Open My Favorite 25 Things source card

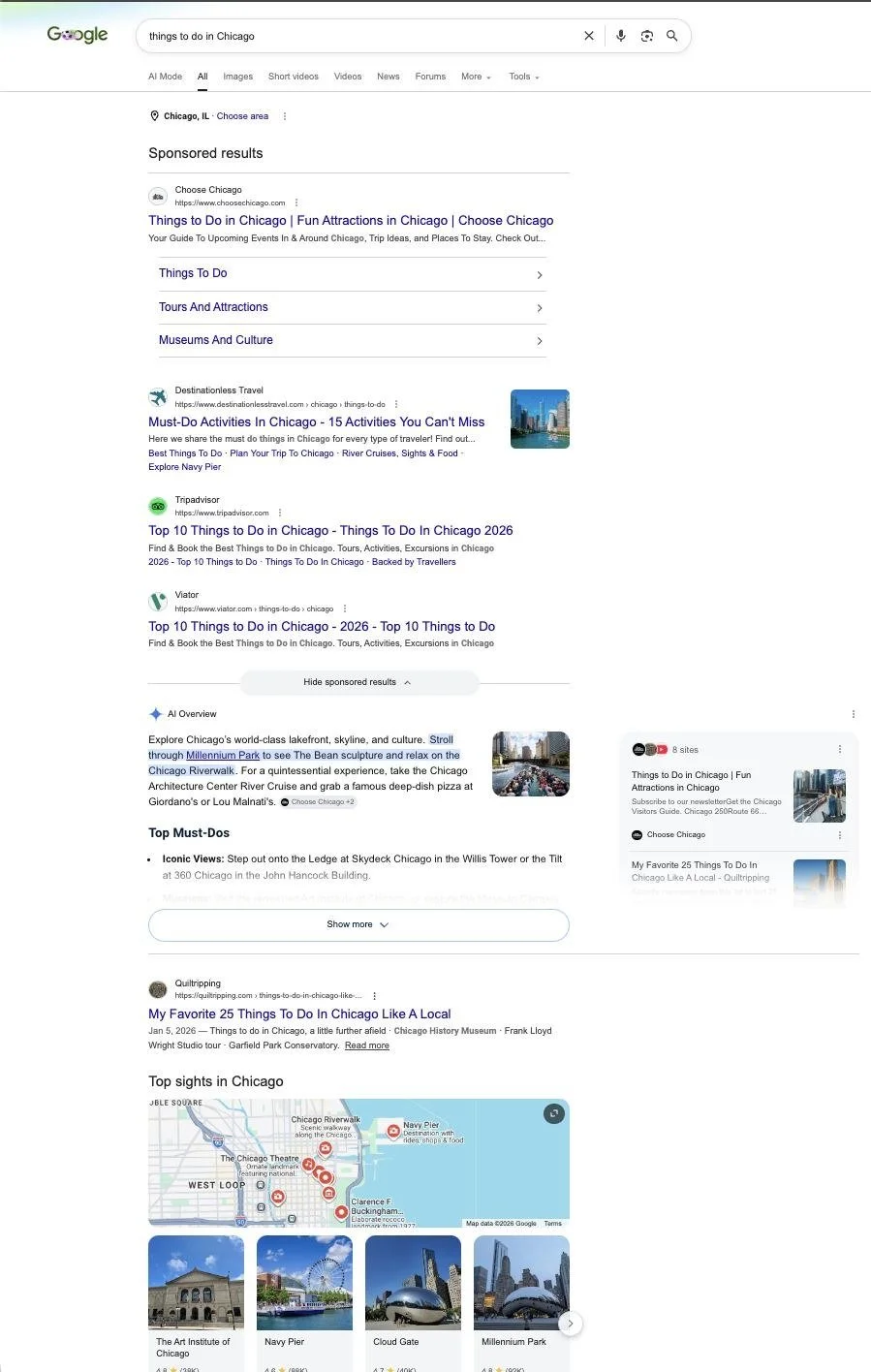point(738,882)
